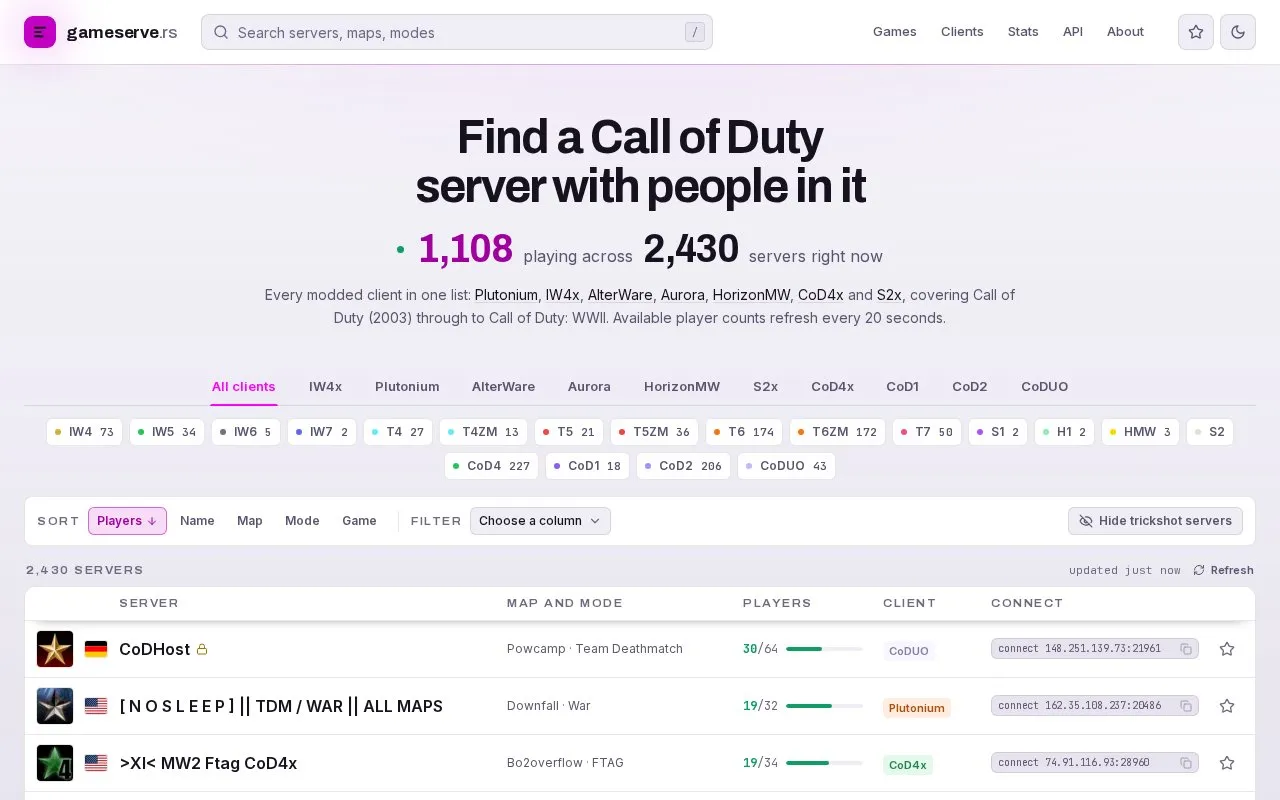The image size is (1280, 800).
Task: Open the About nav link
Action: coord(1125,32)
